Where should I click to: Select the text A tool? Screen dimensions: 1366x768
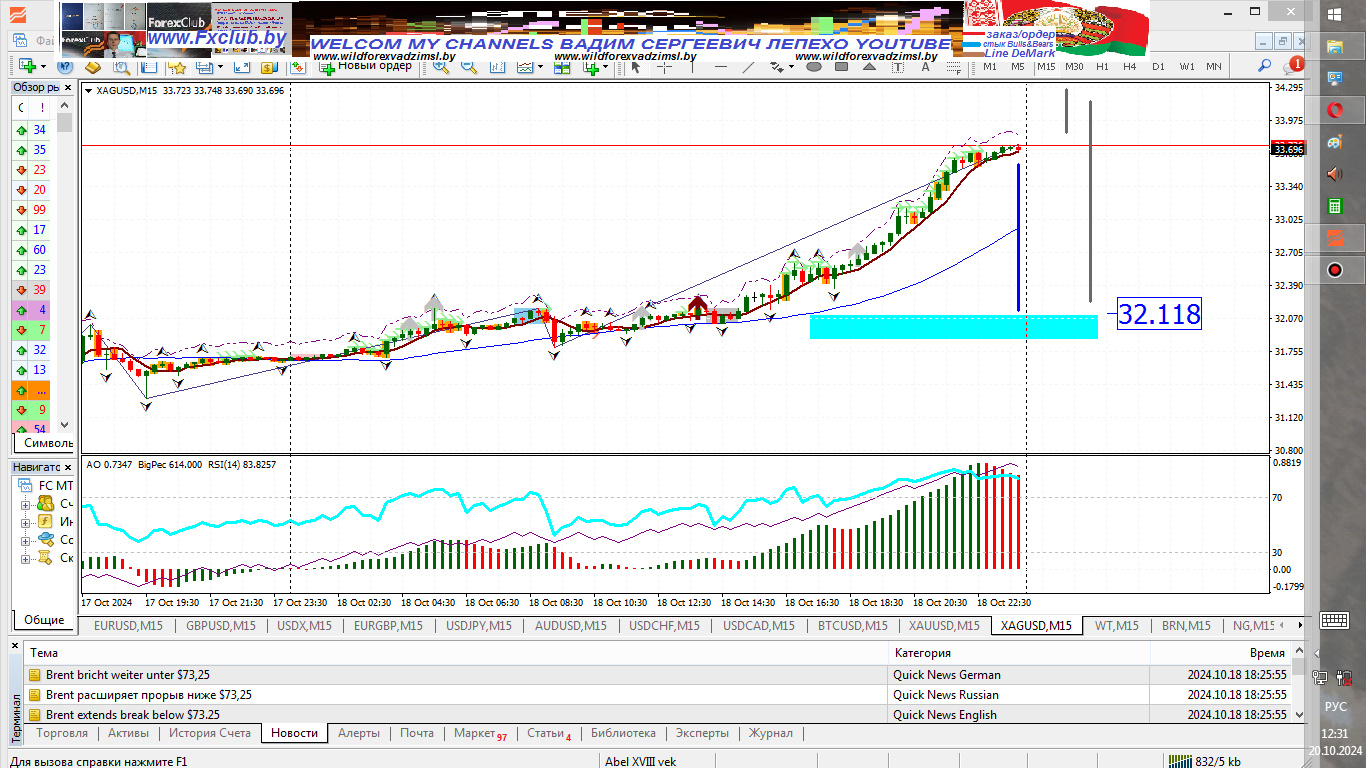(925, 67)
